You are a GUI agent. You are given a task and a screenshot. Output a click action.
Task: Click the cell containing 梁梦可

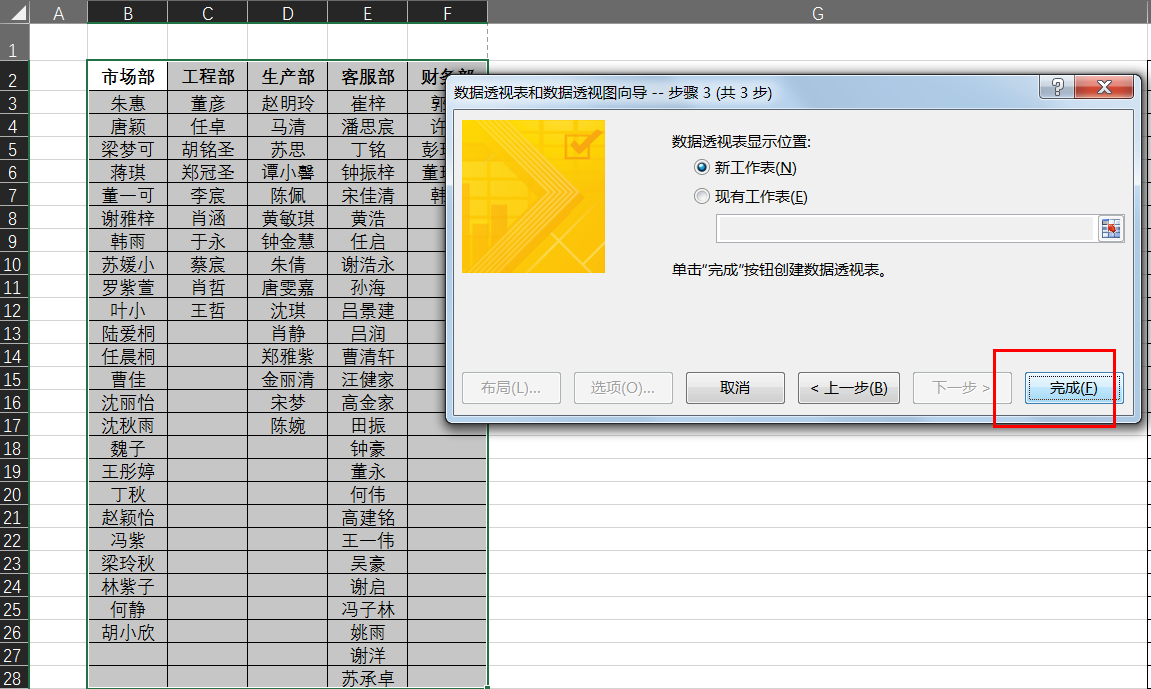(x=128, y=149)
